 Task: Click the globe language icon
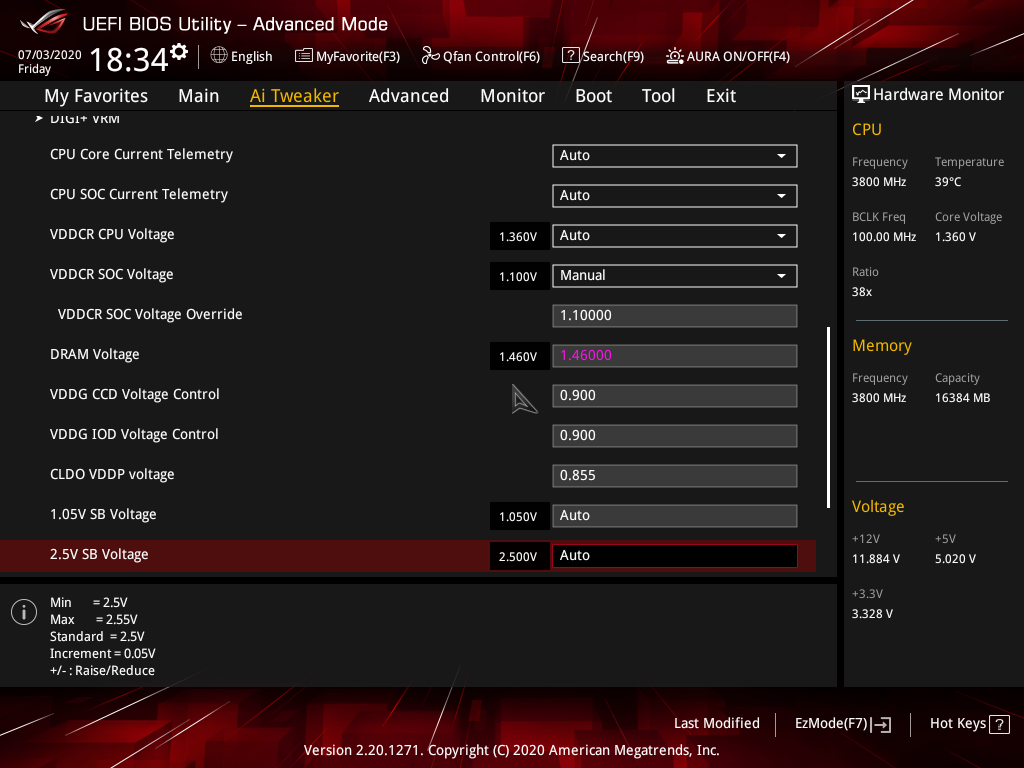tap(219, 56)
